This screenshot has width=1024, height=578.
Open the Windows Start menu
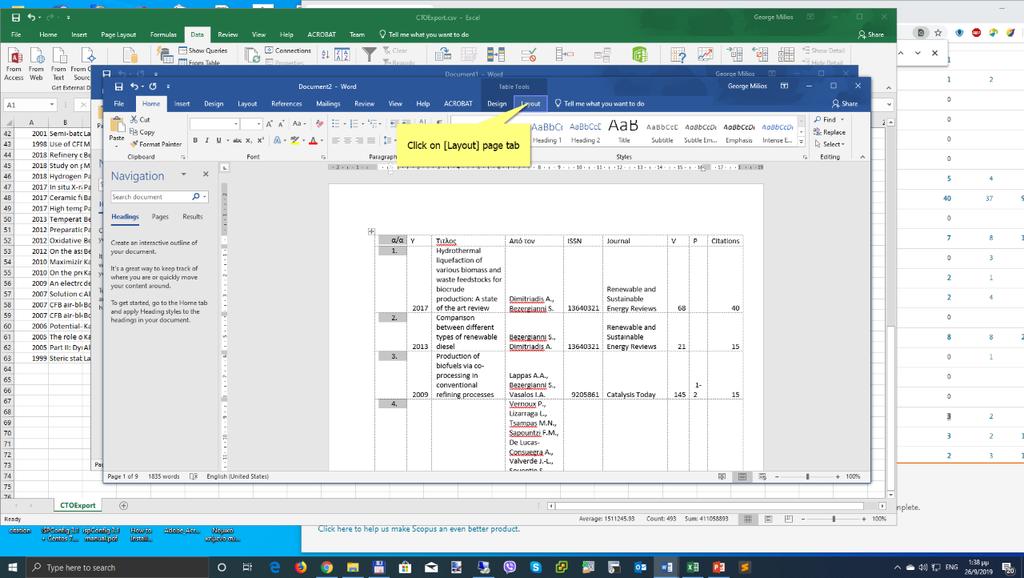(12, 567)
